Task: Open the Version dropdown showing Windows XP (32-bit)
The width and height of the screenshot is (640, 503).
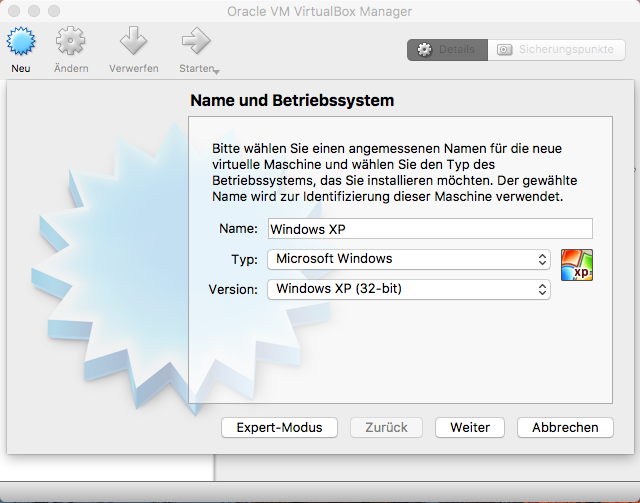Action: coord(409,289)
